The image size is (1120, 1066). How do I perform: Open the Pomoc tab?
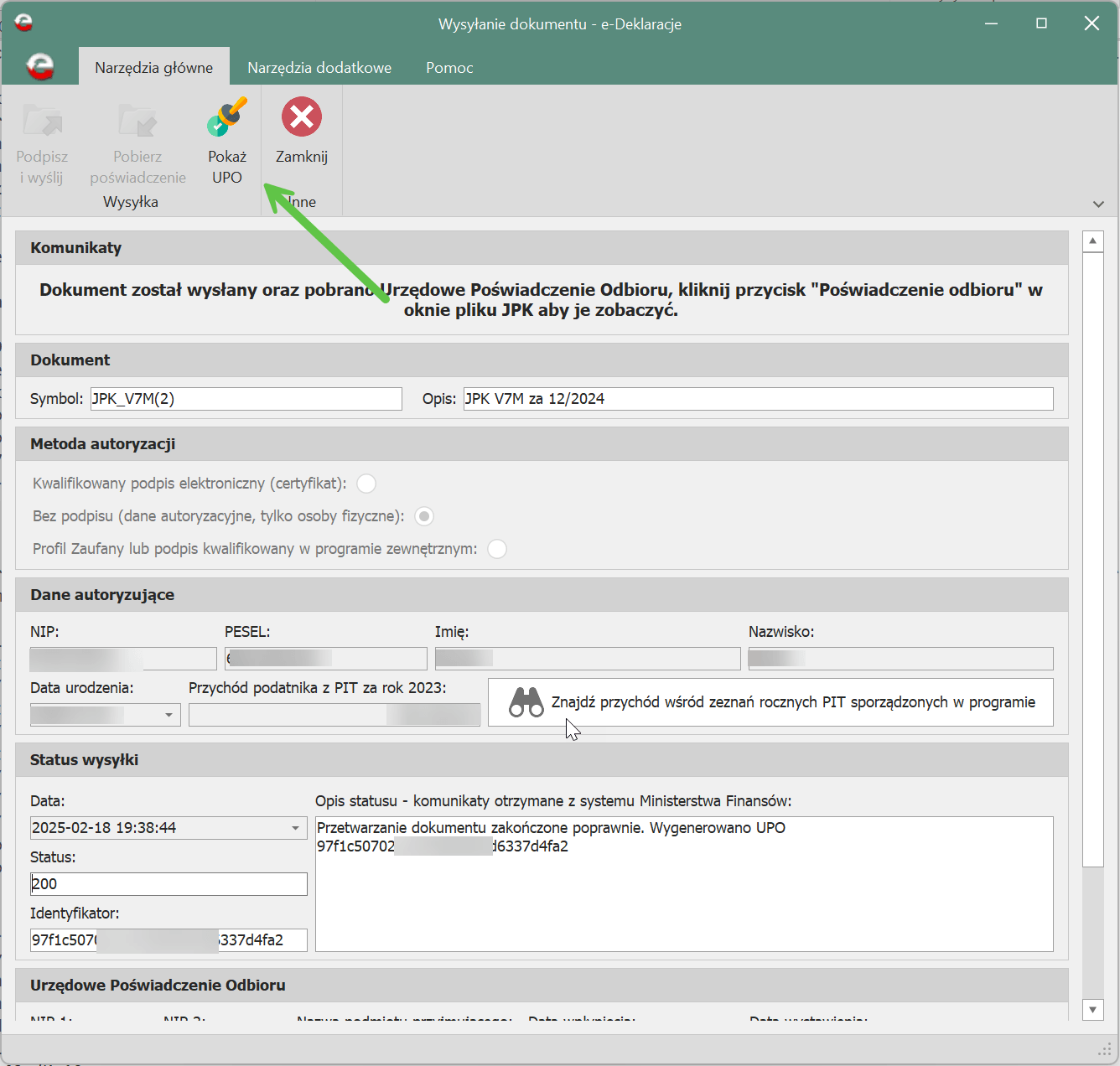pyautogui.click(x=449, y=68)
